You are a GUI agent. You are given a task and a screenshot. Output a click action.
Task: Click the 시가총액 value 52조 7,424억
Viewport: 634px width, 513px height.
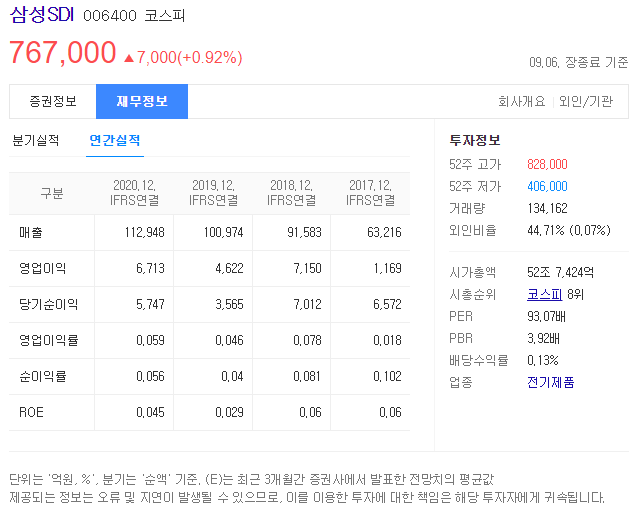click(560, 272)
